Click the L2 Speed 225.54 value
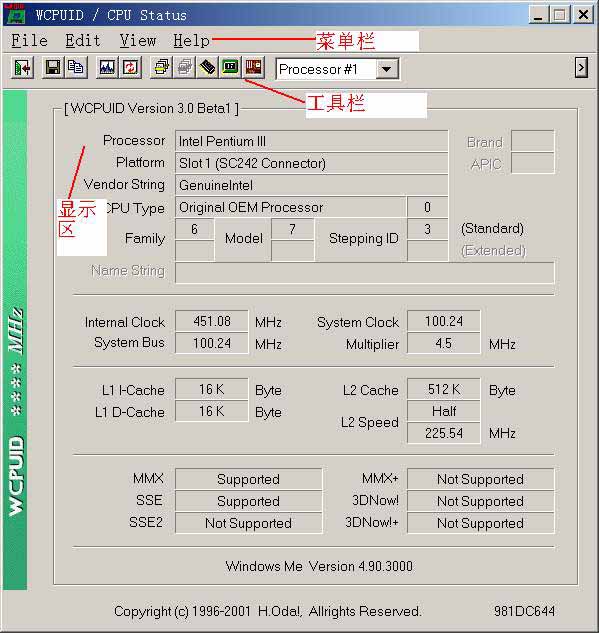The width and height of the screenshot is (599, 633). pos(444,433)
